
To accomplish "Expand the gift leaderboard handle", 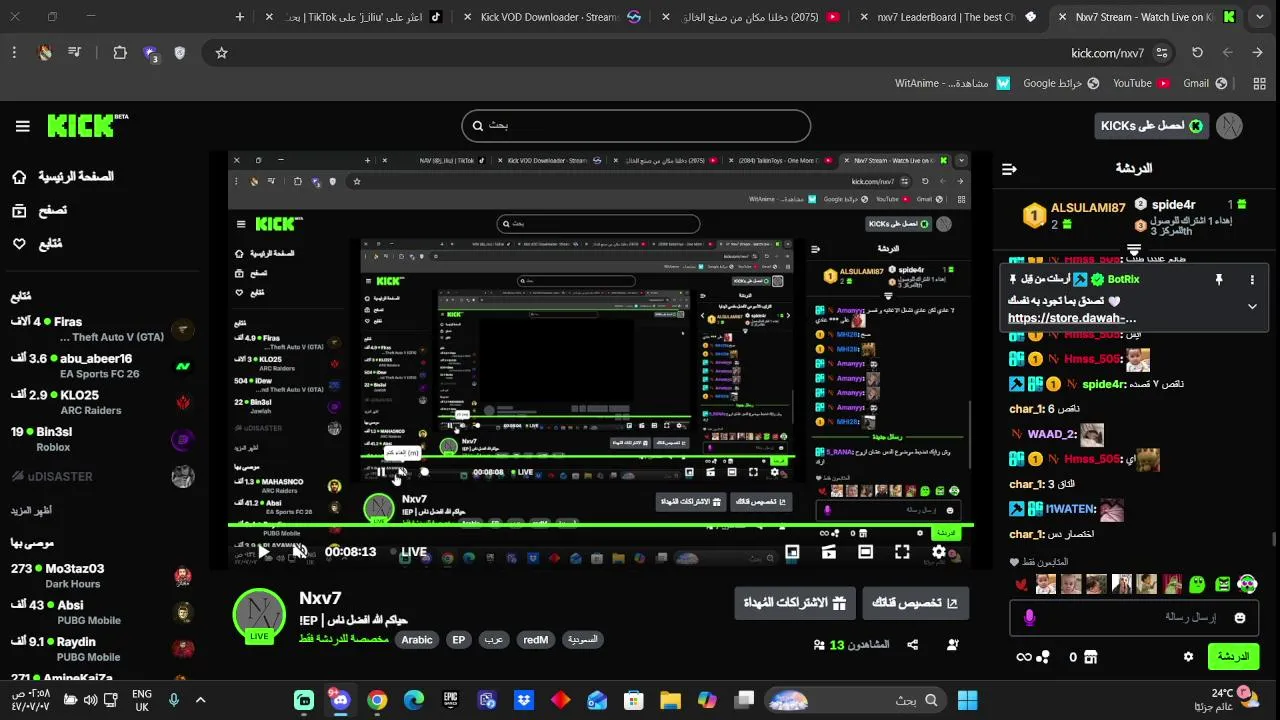I will click(x=1134, y=248).
